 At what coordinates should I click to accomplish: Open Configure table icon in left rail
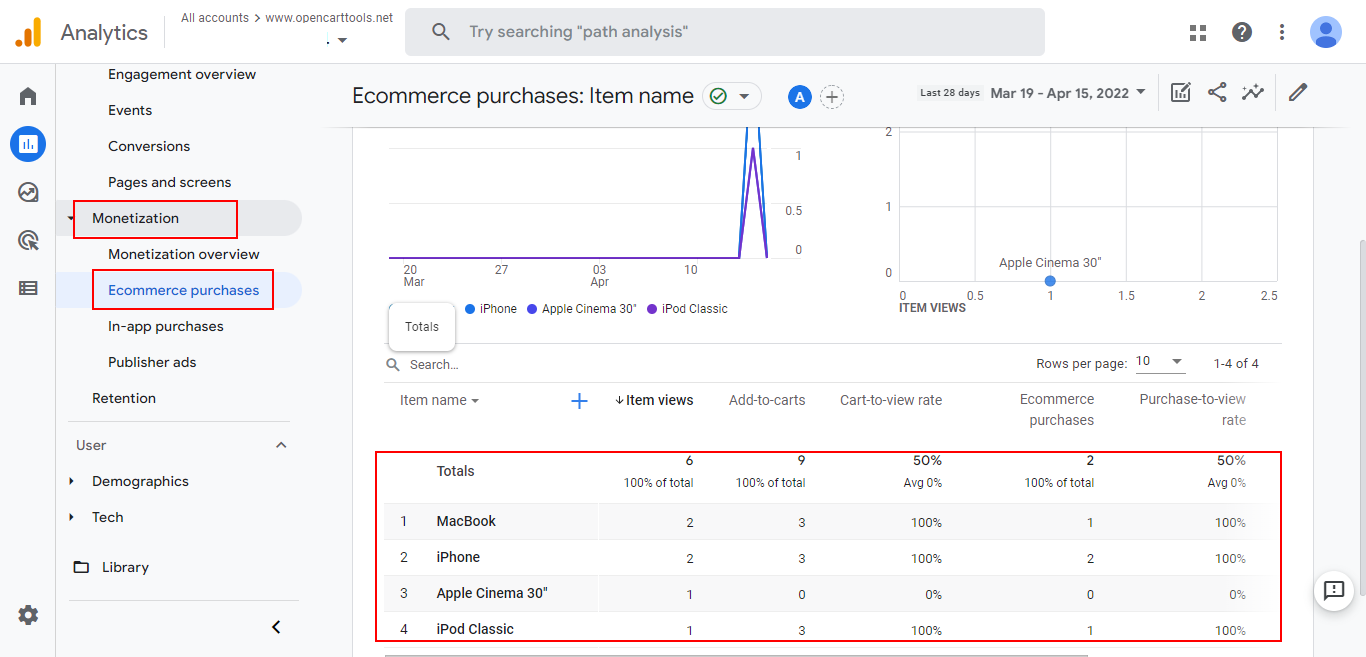28,288
